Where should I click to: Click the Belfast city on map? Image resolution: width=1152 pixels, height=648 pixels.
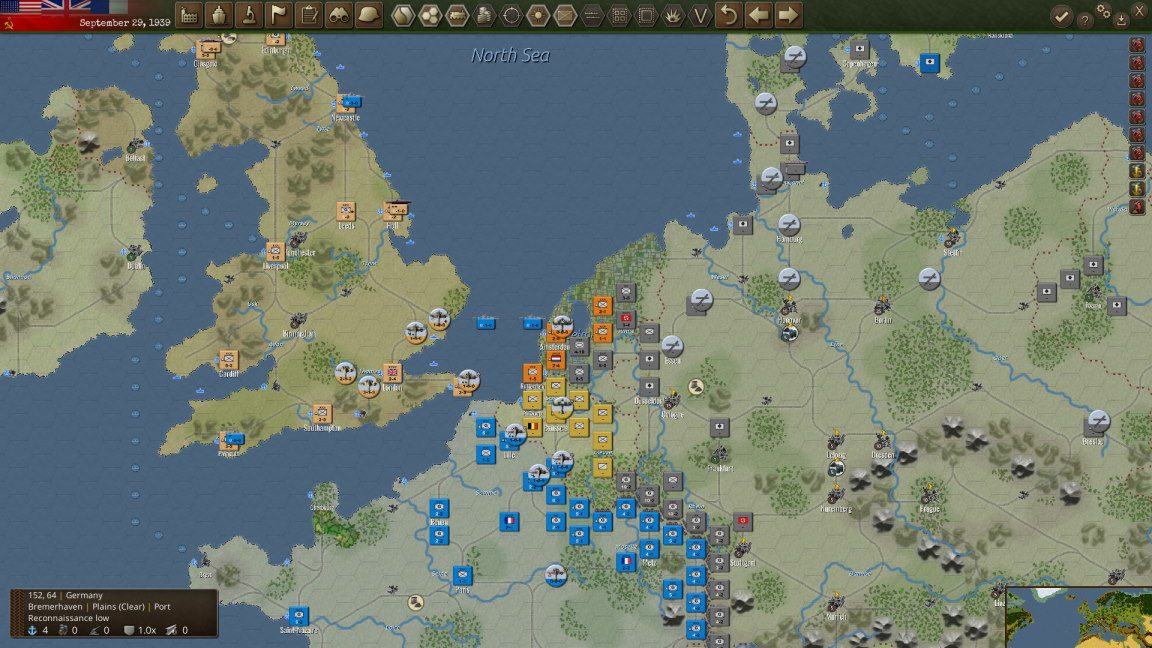[135, 146]
